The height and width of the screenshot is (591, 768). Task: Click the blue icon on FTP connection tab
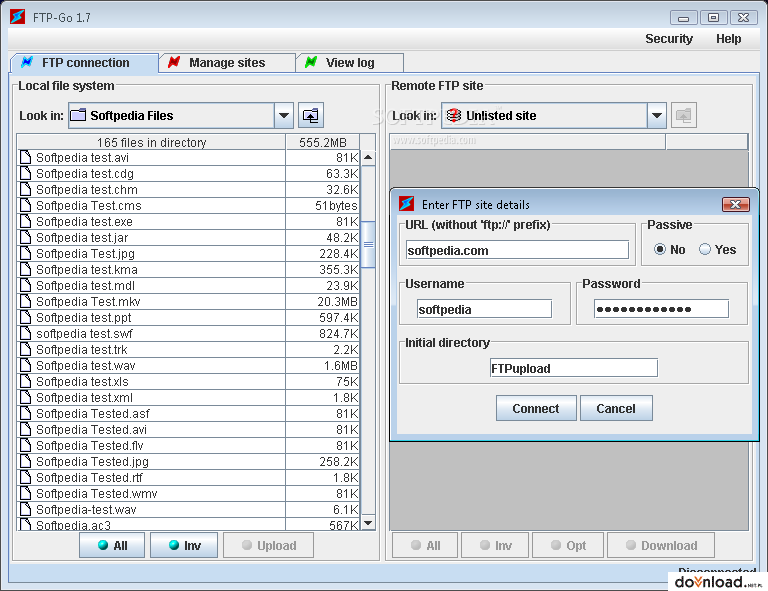pos(27,62)
